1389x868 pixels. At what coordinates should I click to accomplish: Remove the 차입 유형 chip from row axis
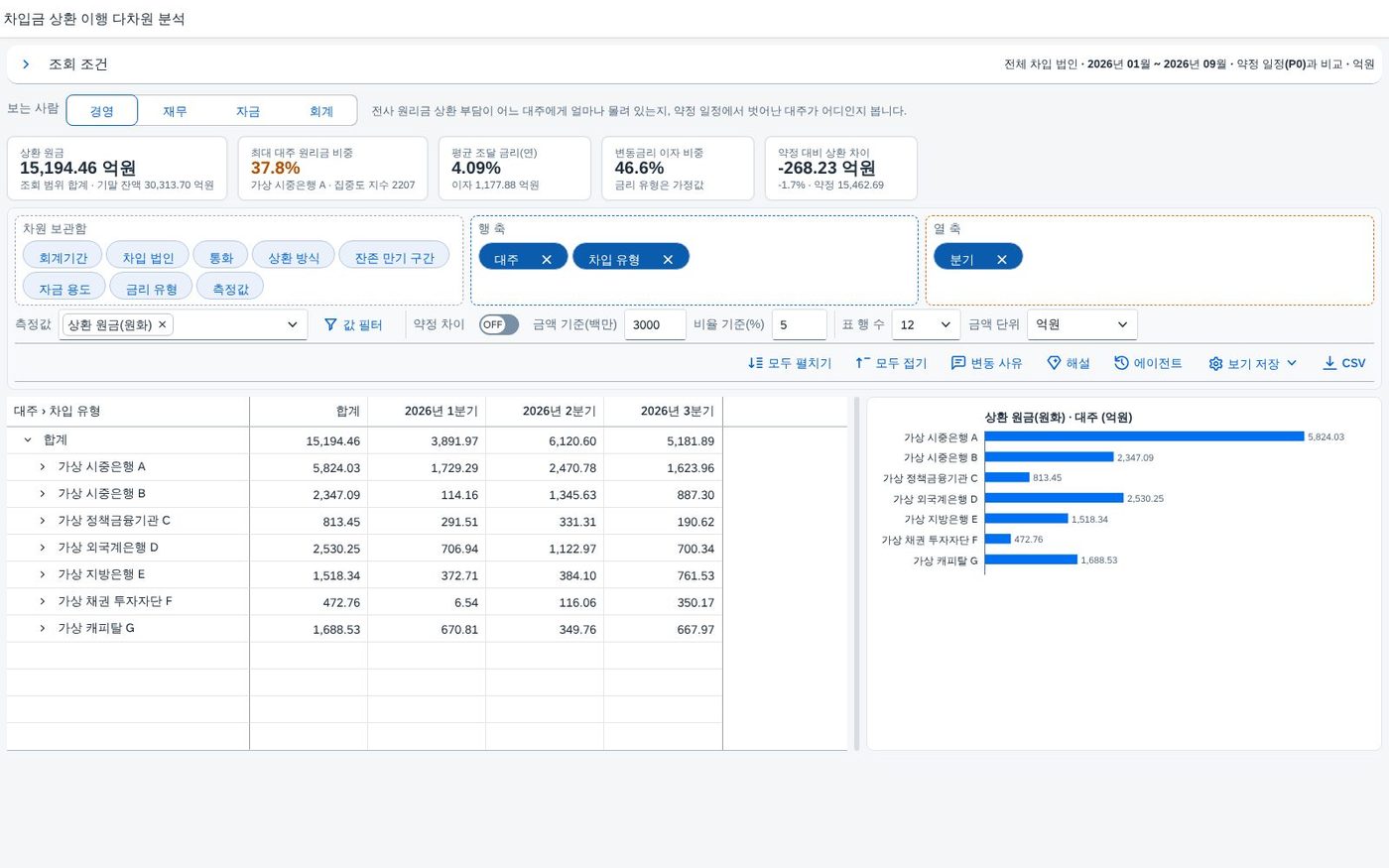[x=668, y=259]
